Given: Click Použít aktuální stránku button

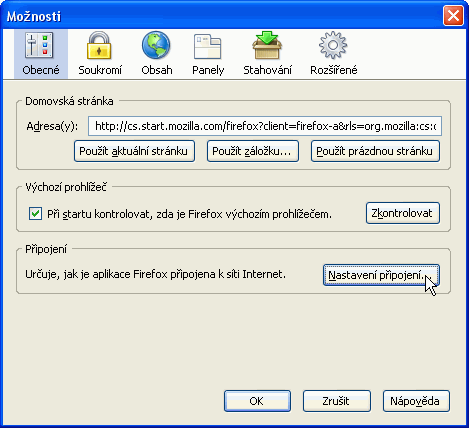Looking at the screenshot, I should 134,151.
